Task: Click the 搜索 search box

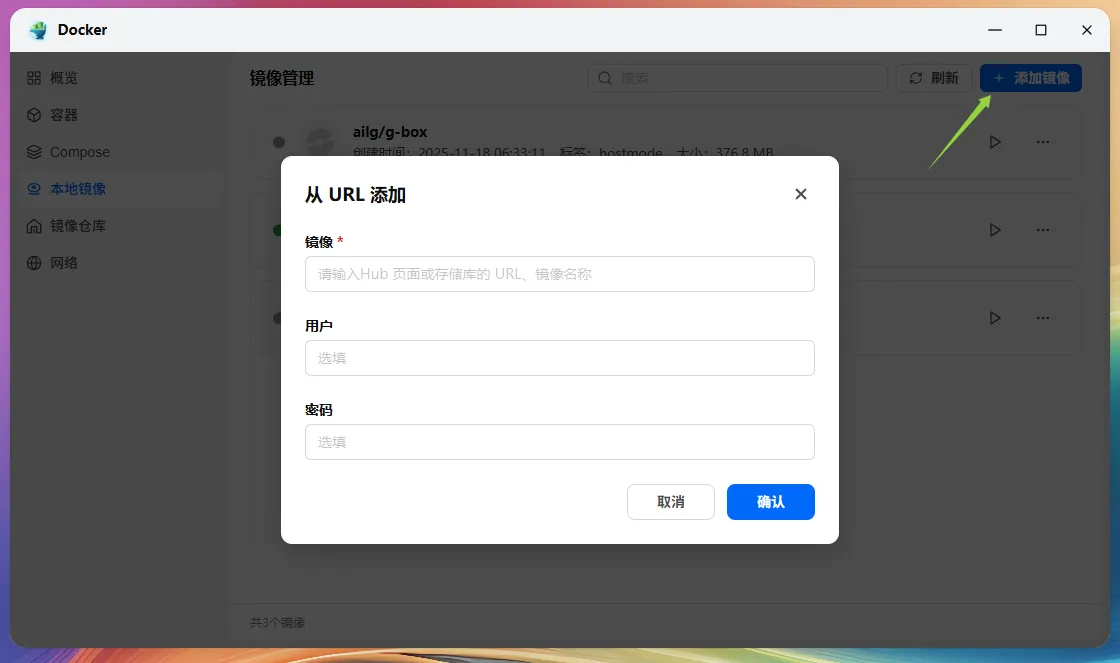Action: click(x=737, y=78)
